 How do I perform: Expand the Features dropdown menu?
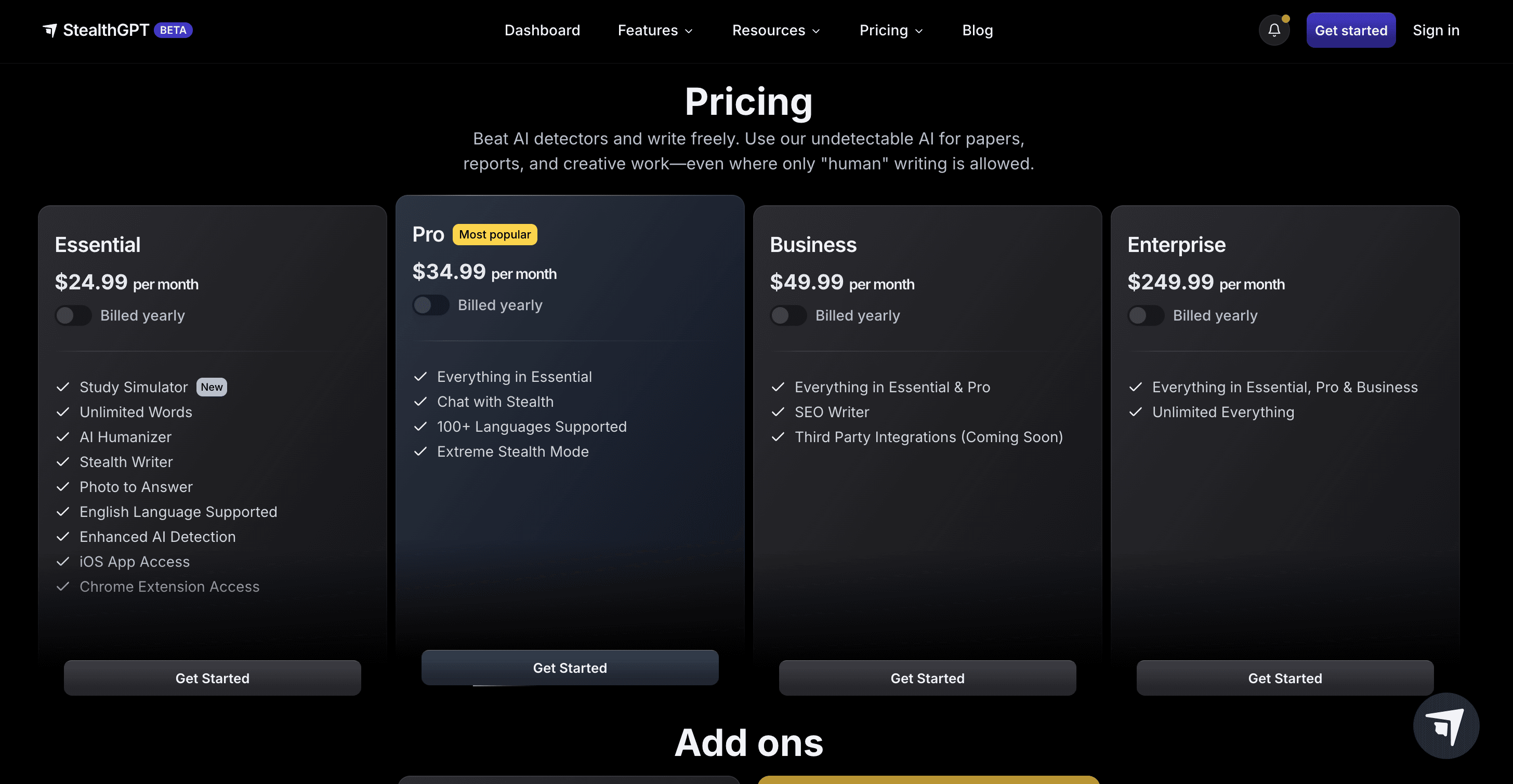tap(655, 30)
